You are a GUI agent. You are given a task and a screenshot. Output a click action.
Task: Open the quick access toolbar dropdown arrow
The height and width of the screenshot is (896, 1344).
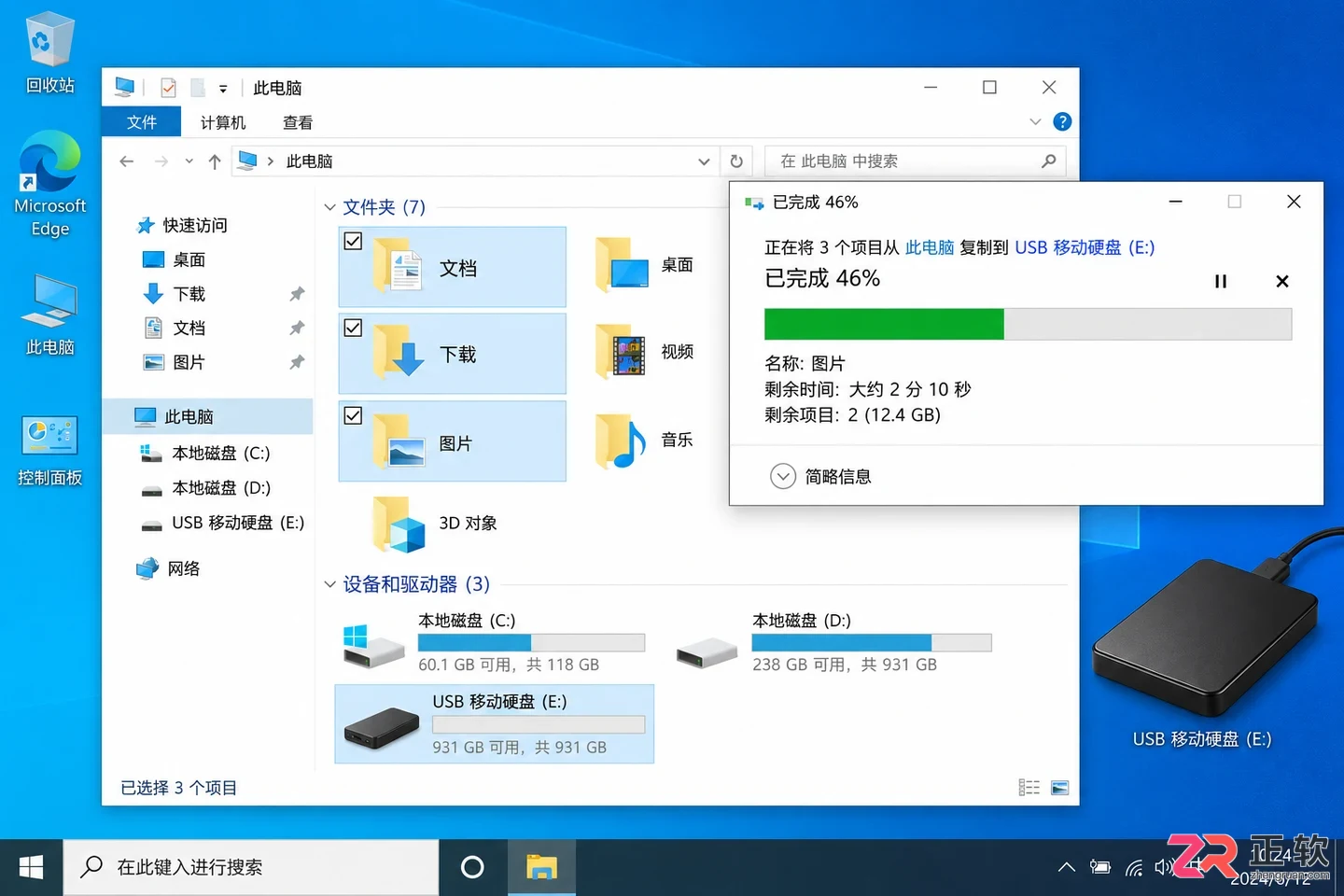[x=223, y=89]
